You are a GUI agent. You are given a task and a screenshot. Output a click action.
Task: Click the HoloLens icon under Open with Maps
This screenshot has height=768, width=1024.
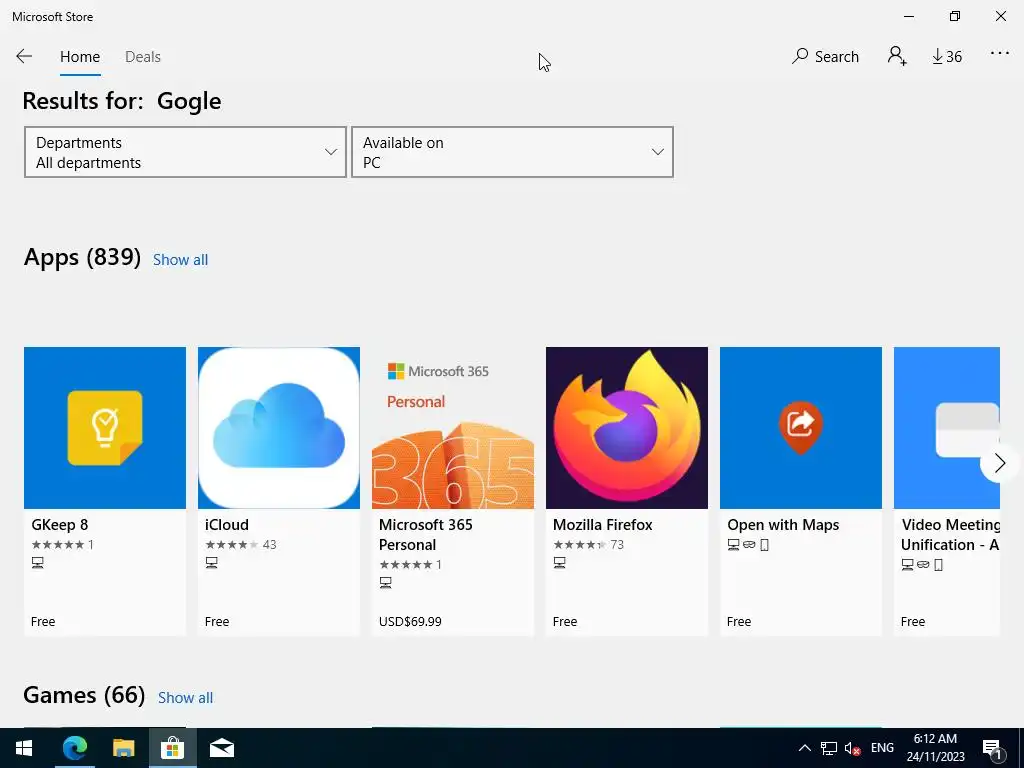coord(749,545)
